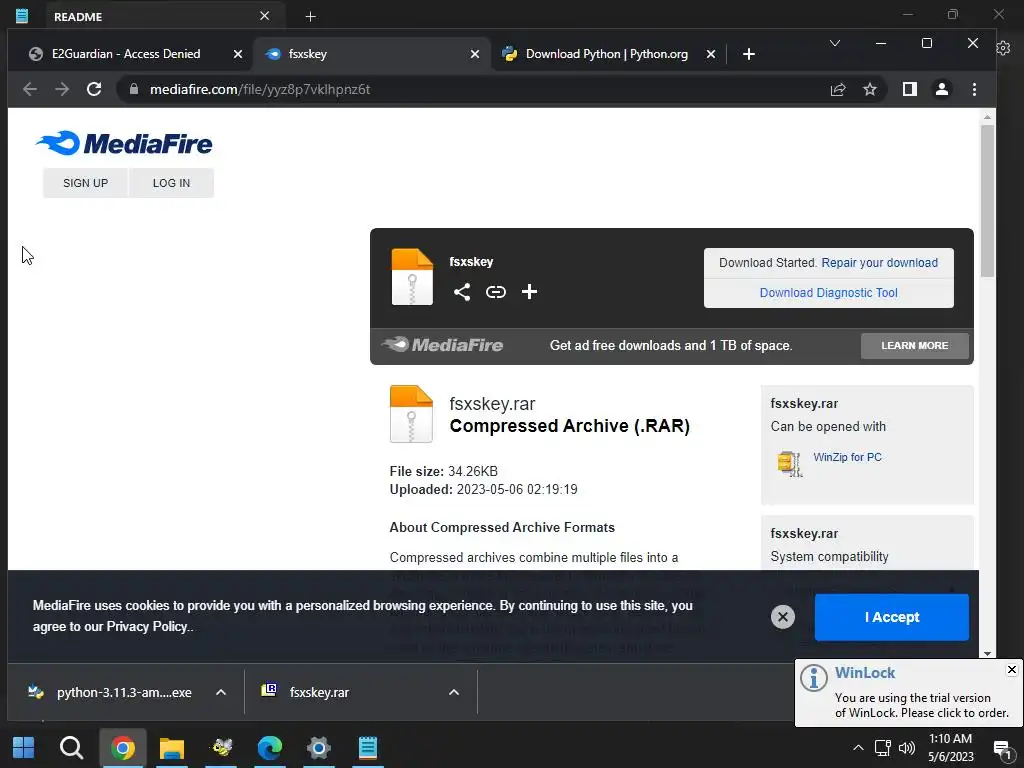The image size is (1024, 768).
Task: Click the Chrome forward navigation arrow
Action: click(x=62, y=89)
